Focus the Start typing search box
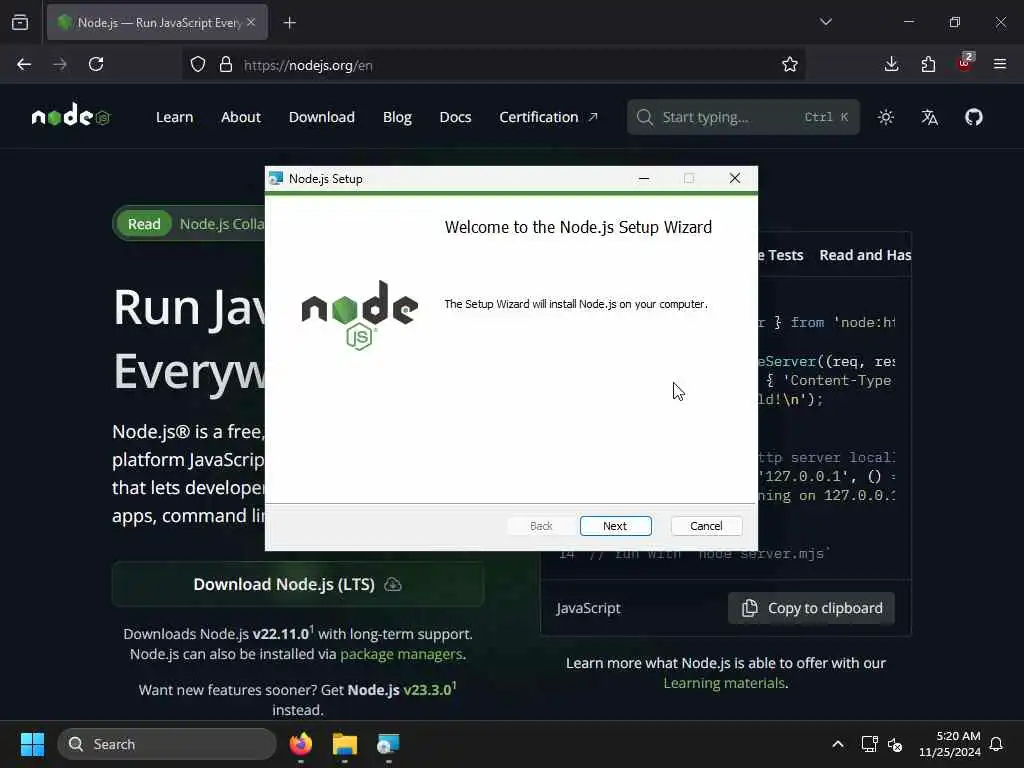This screenshot has height=768, width=1024. pyautogui.click(x=743, y=117)
